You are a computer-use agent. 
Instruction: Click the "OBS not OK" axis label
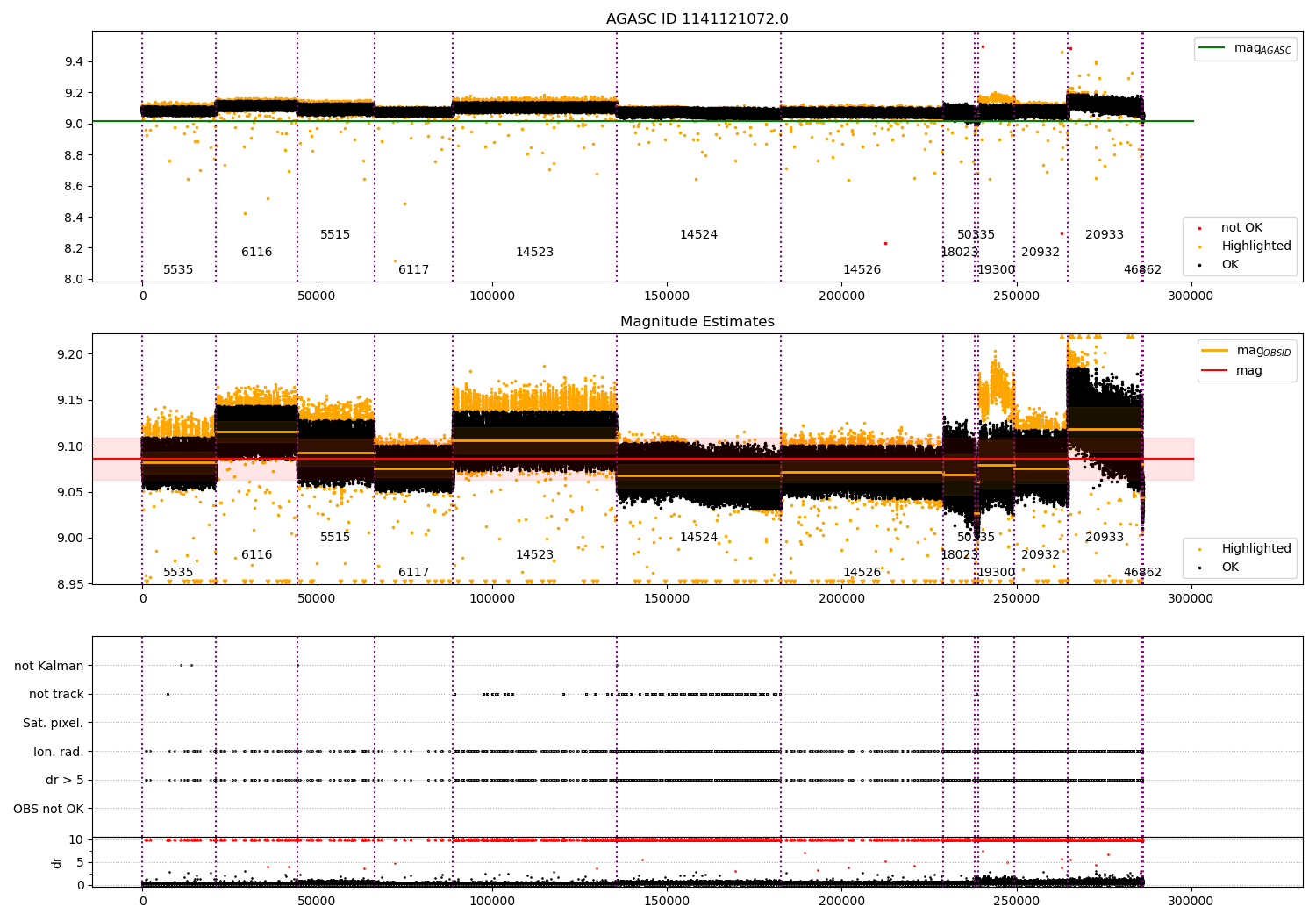pyautogui.click(x=49, y=809)
